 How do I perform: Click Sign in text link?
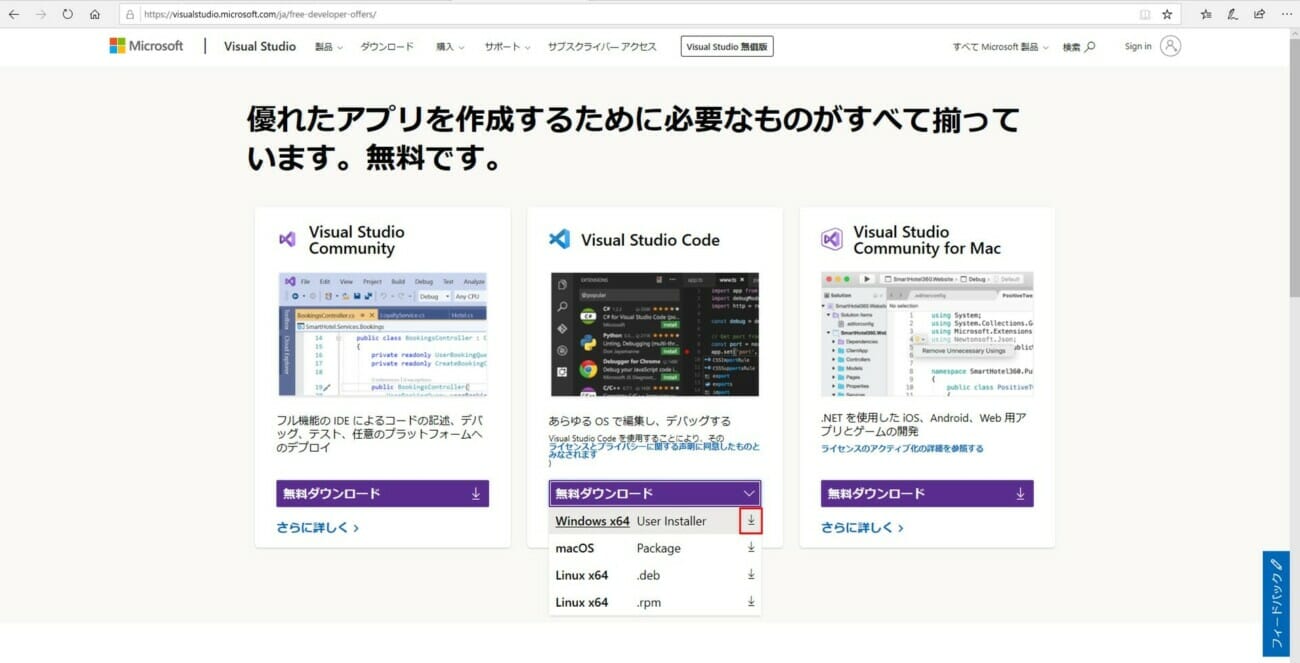1138,47
